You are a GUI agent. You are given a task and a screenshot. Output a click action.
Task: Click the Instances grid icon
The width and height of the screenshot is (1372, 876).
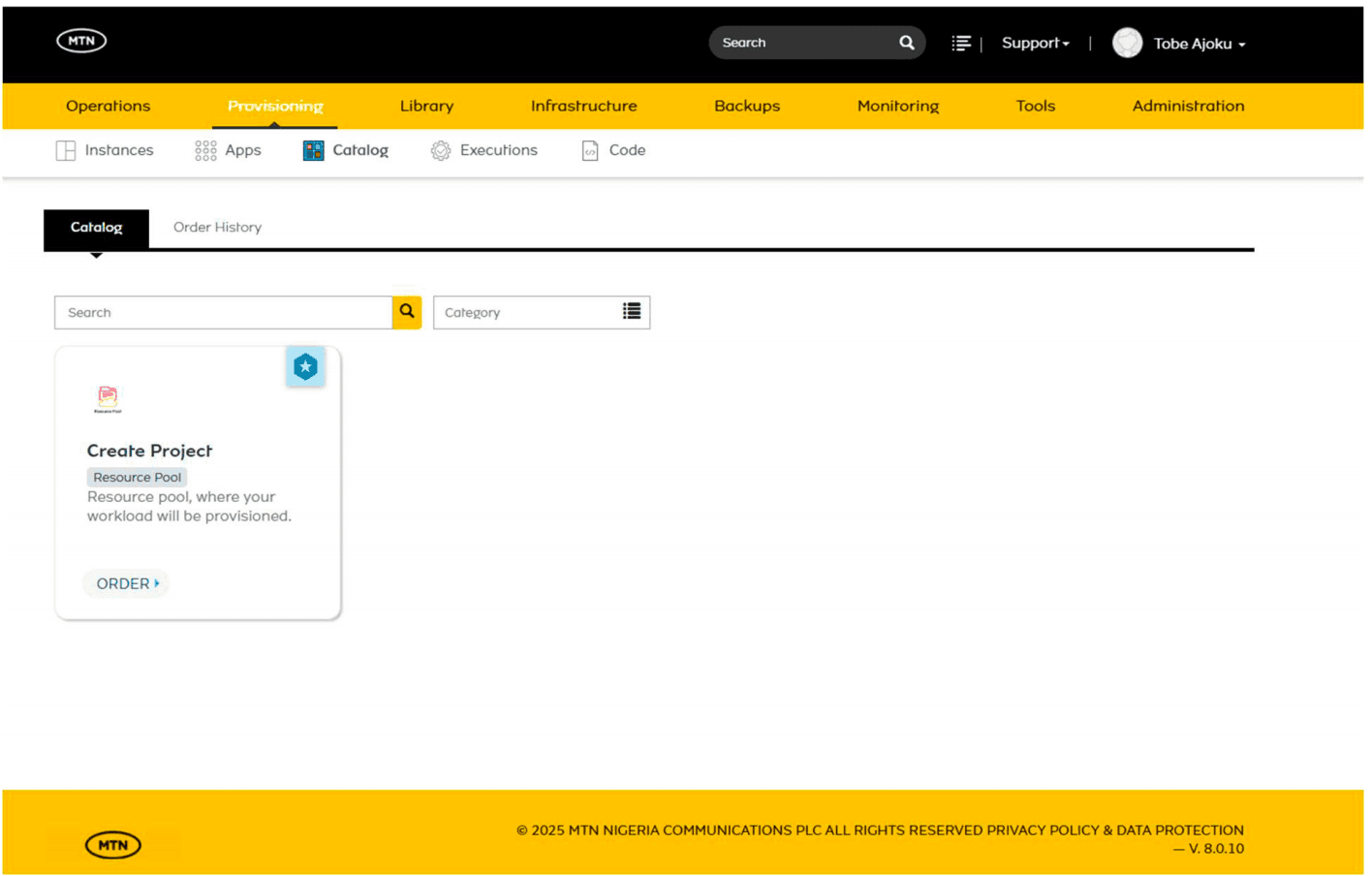pos(65,150)
